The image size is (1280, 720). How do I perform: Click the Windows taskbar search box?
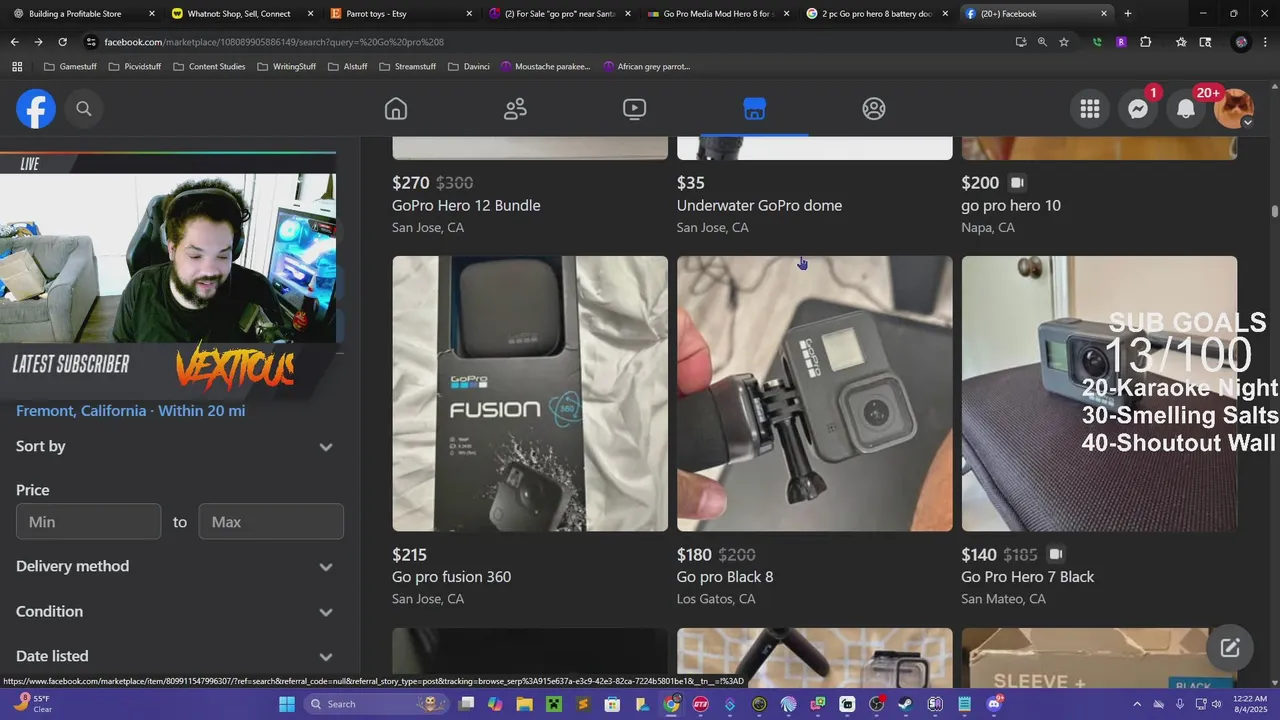coord(376,704)
